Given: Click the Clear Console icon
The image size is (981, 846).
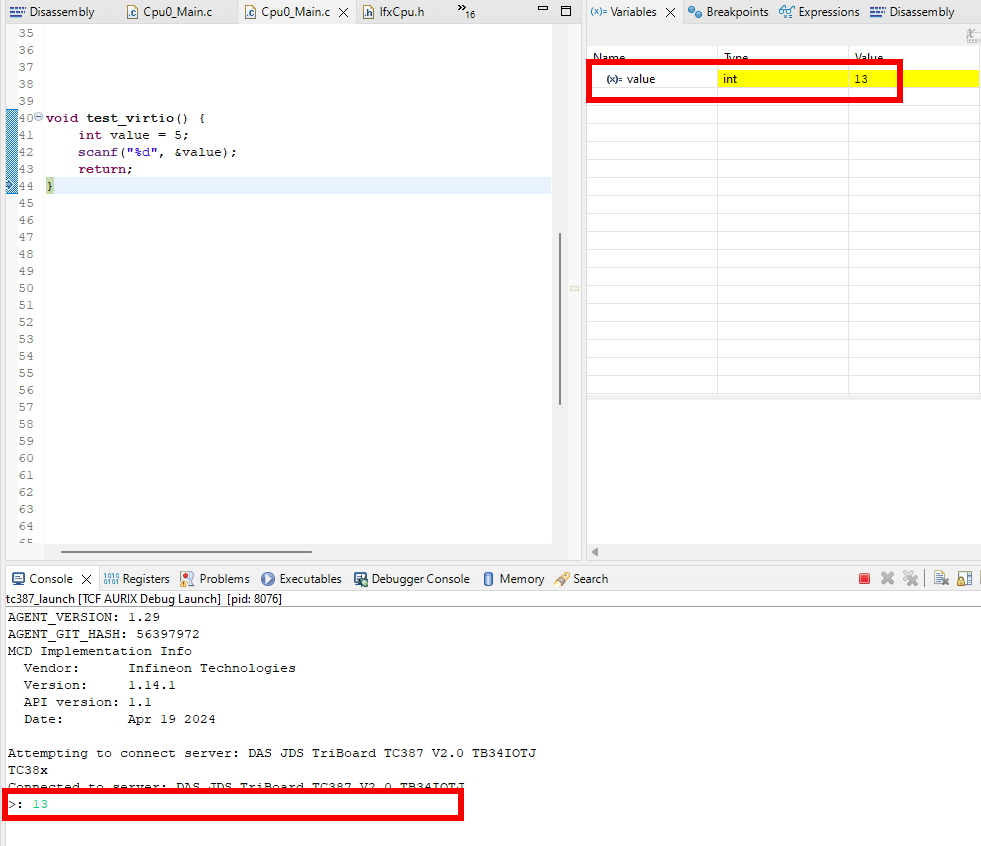Looking at the screenshot, I should pos(941,579).
